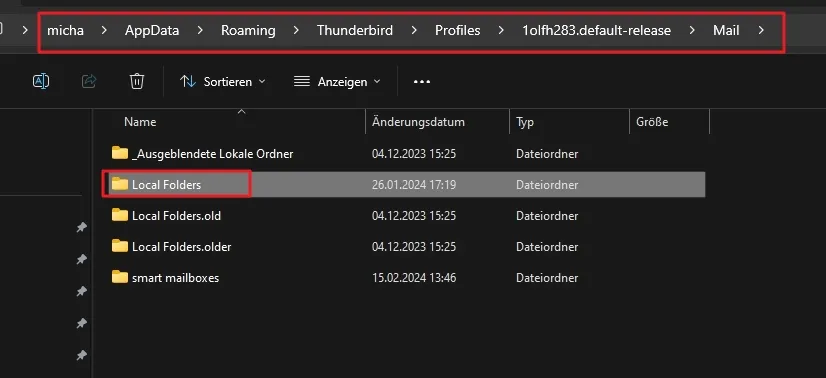Expand chevron after Thunderbird in breadcrumb
826x378 pixels.
(x=414, y=31)
